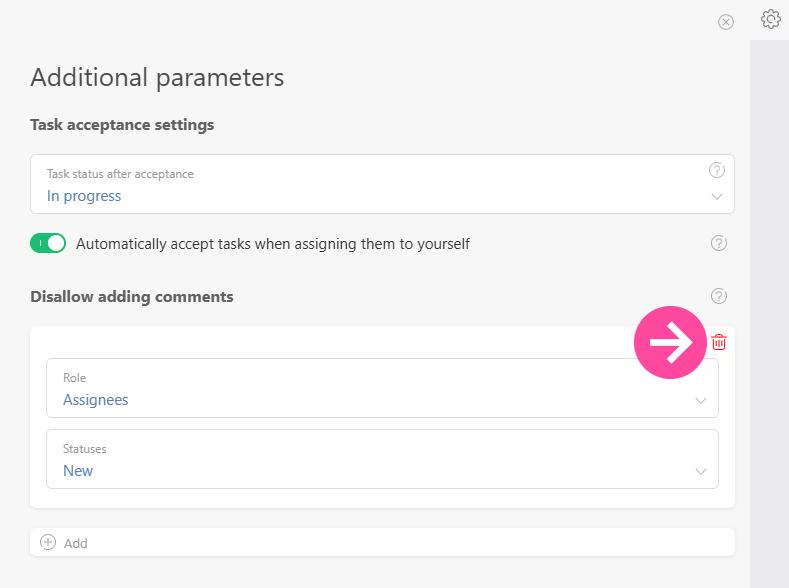Click help icon beside automatic acceptance toggle
The height and width of the screenshot is (588, 789).
point(718,243)
